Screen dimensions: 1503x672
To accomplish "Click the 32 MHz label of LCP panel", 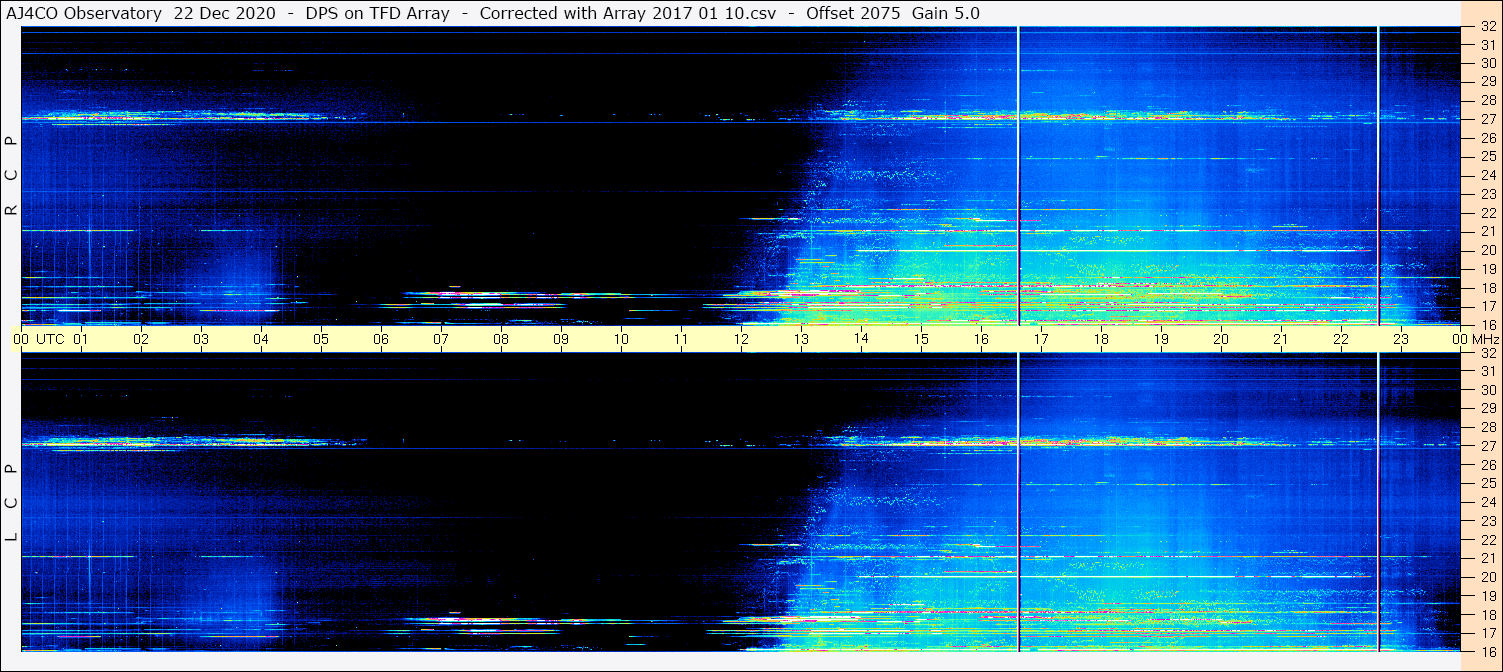I will click(1487, 353).
